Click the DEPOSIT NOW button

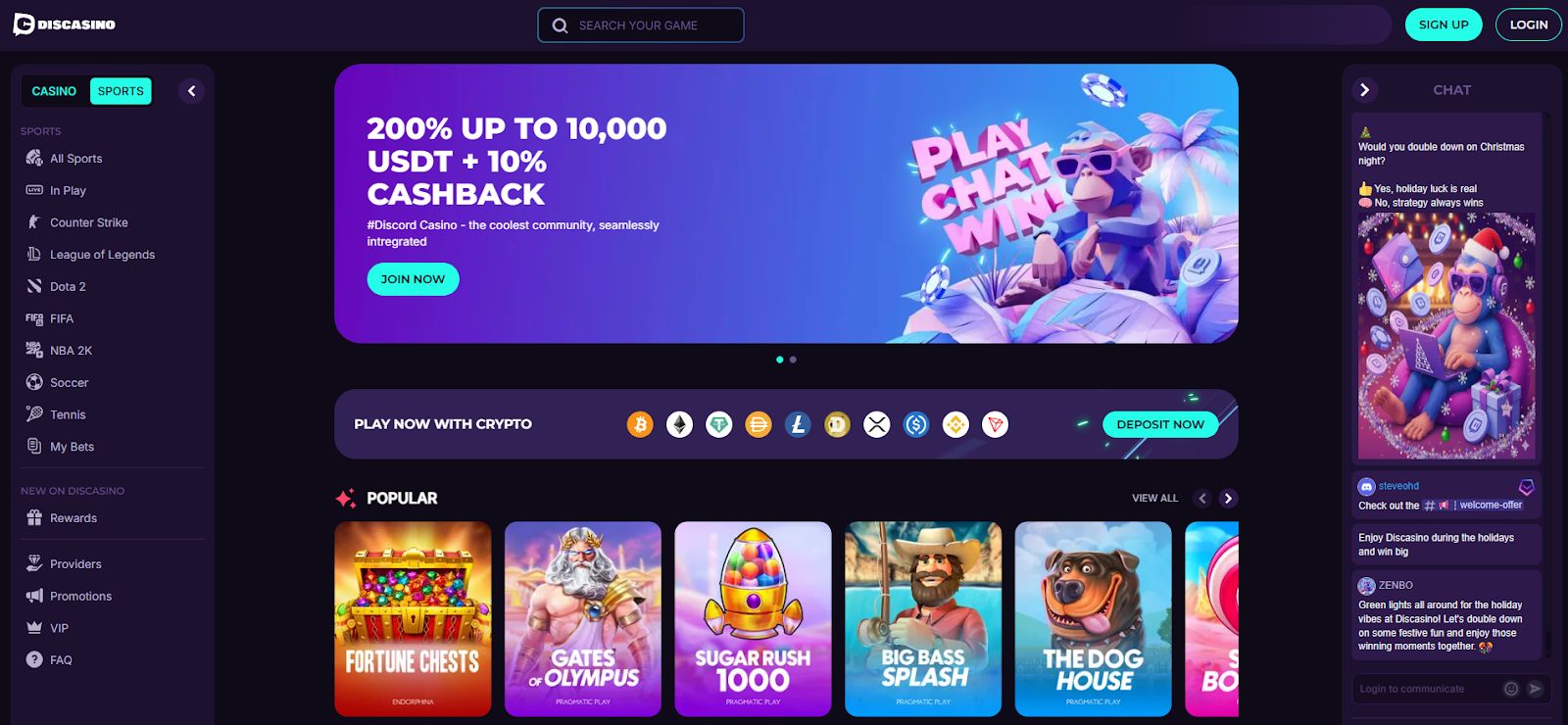(1160, 424)
